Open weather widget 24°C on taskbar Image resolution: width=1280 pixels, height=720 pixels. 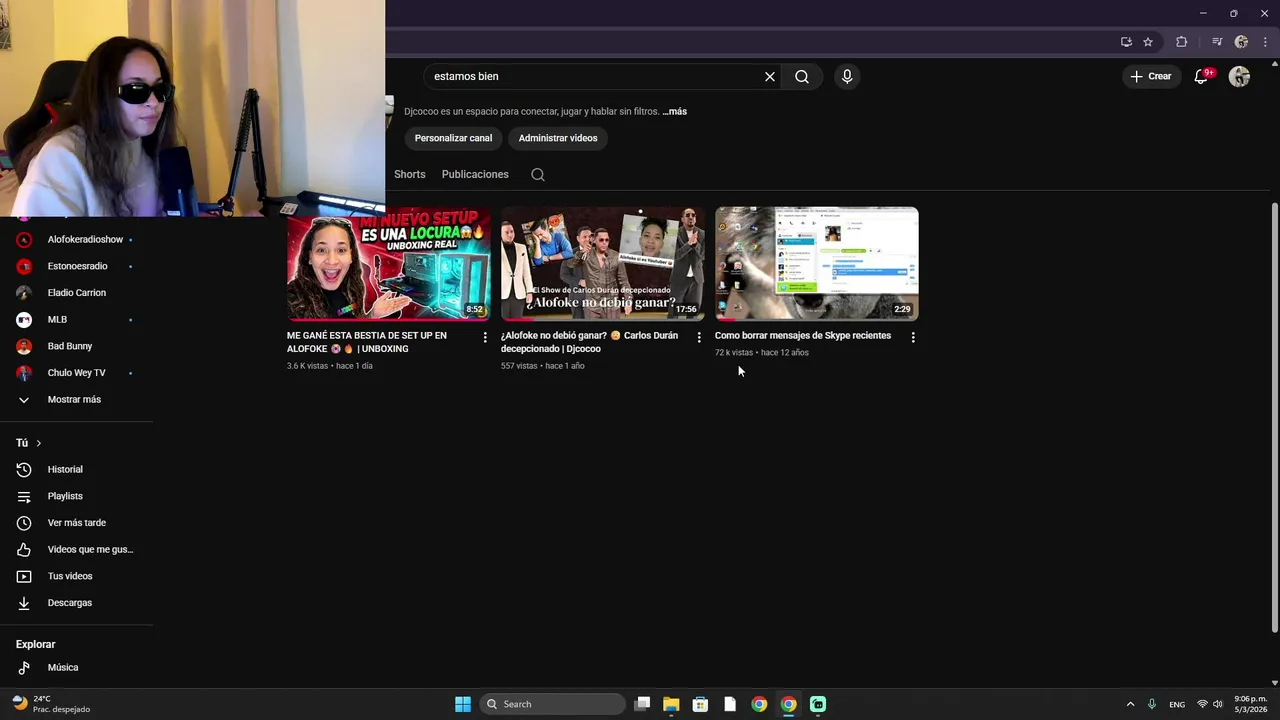[x=52, y=704]
